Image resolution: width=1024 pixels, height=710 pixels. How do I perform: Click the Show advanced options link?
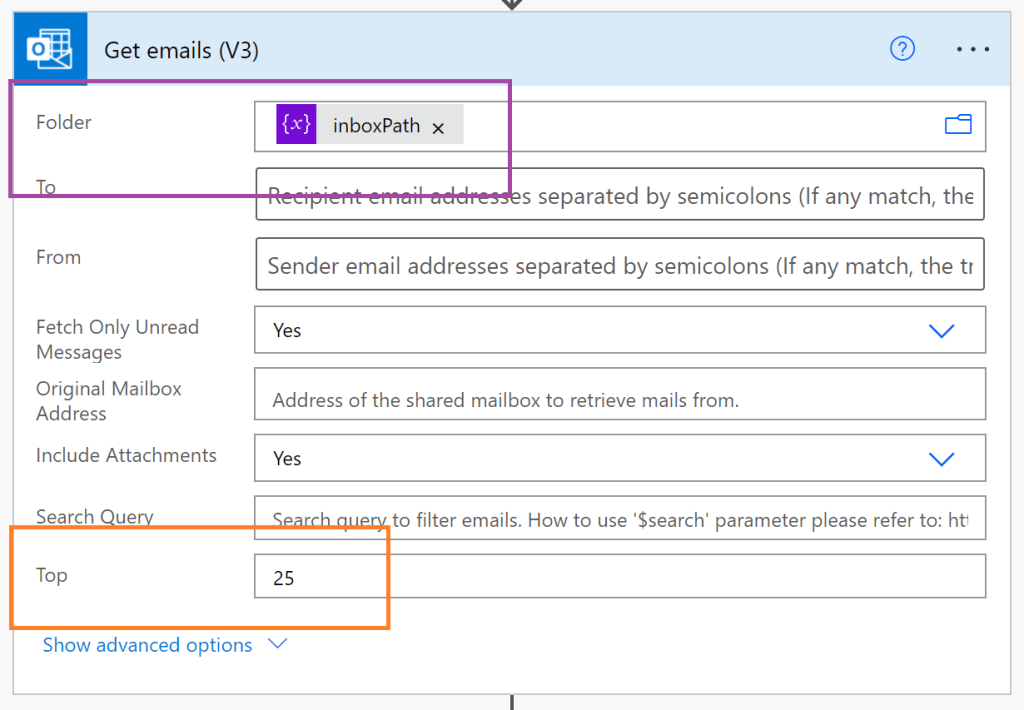coord(147,645)
